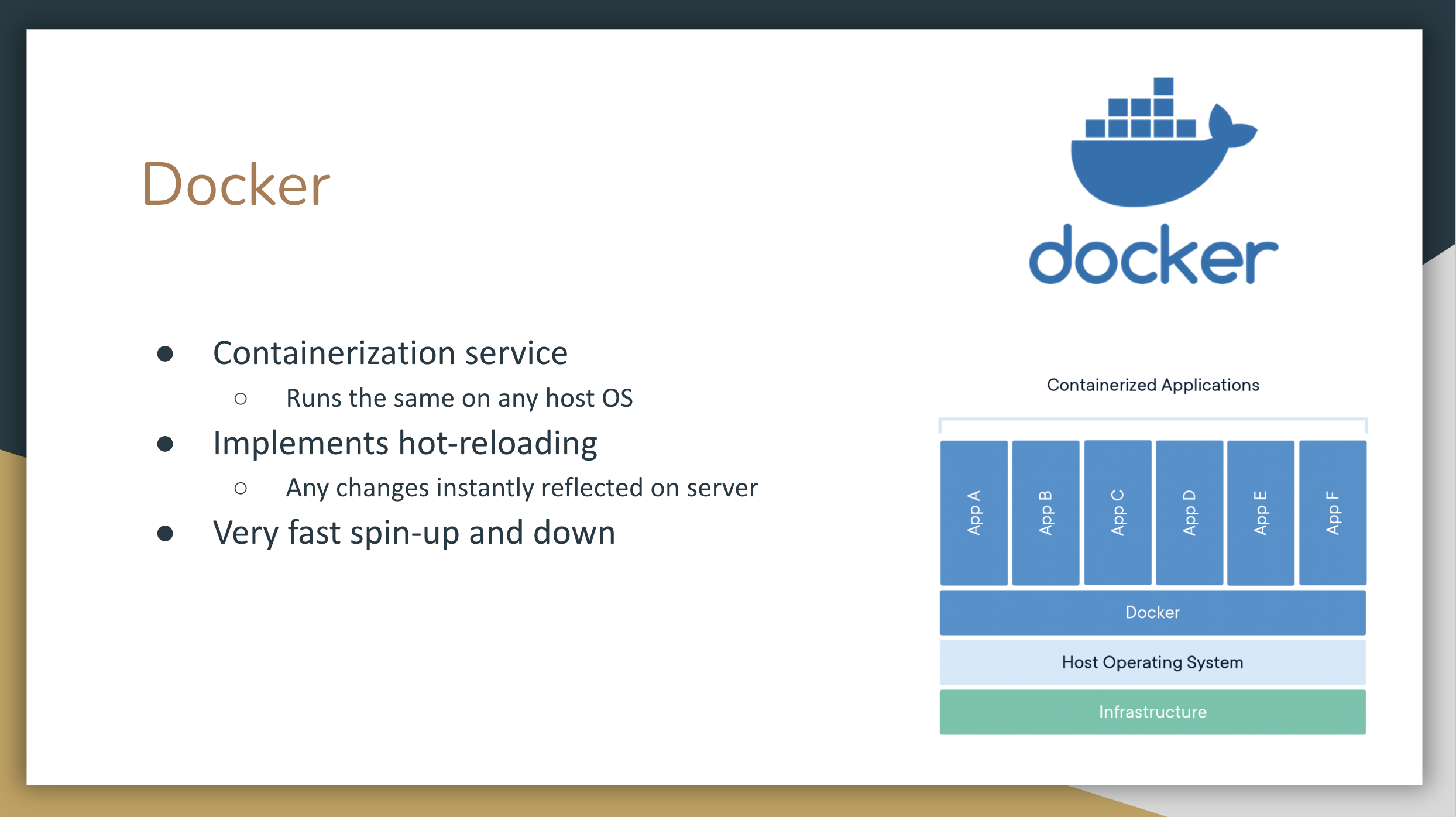Screen dimensions: 1456x817
Task: Click the 'App A' box in diagram
Action: (x=974, y=513)
